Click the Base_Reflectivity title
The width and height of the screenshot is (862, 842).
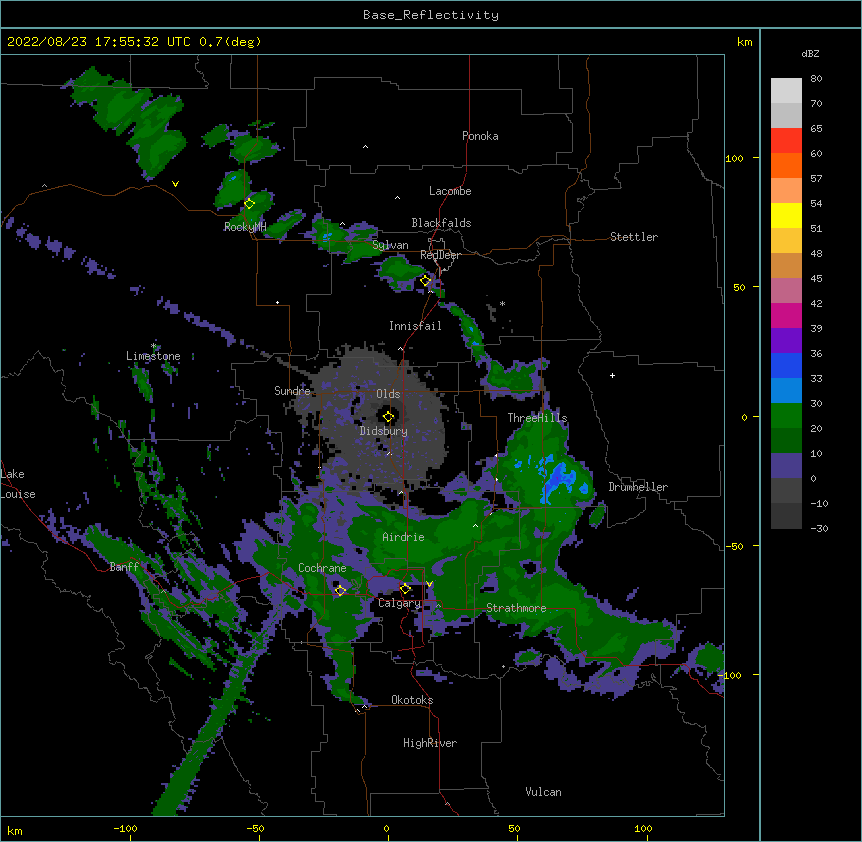point(431,15)
